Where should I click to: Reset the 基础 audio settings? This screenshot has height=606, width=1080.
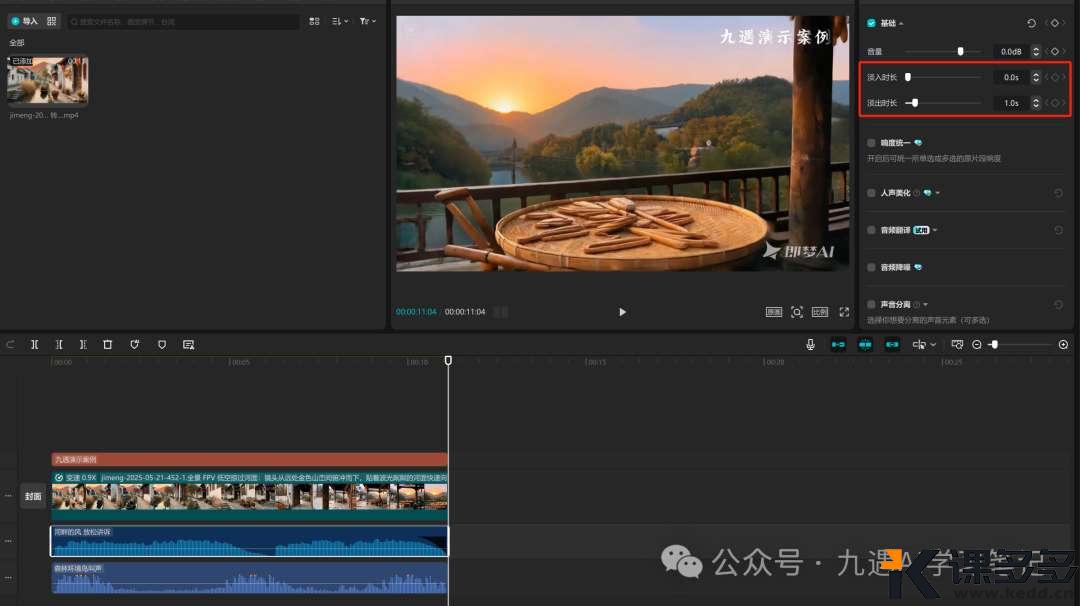point(1032,23)
